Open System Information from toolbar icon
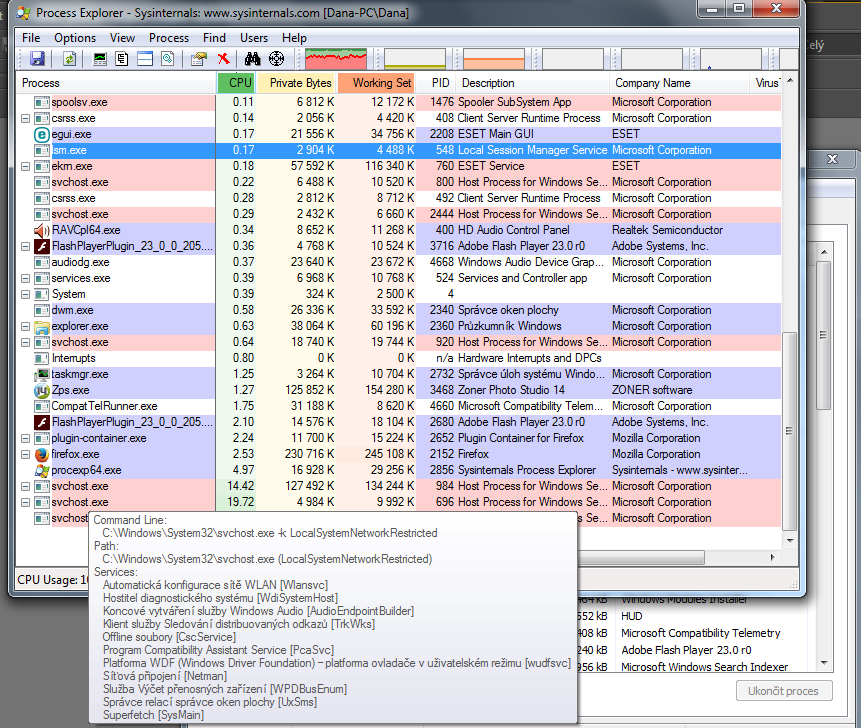This screenshot has width=861, height=728. [x=100, y=60]
